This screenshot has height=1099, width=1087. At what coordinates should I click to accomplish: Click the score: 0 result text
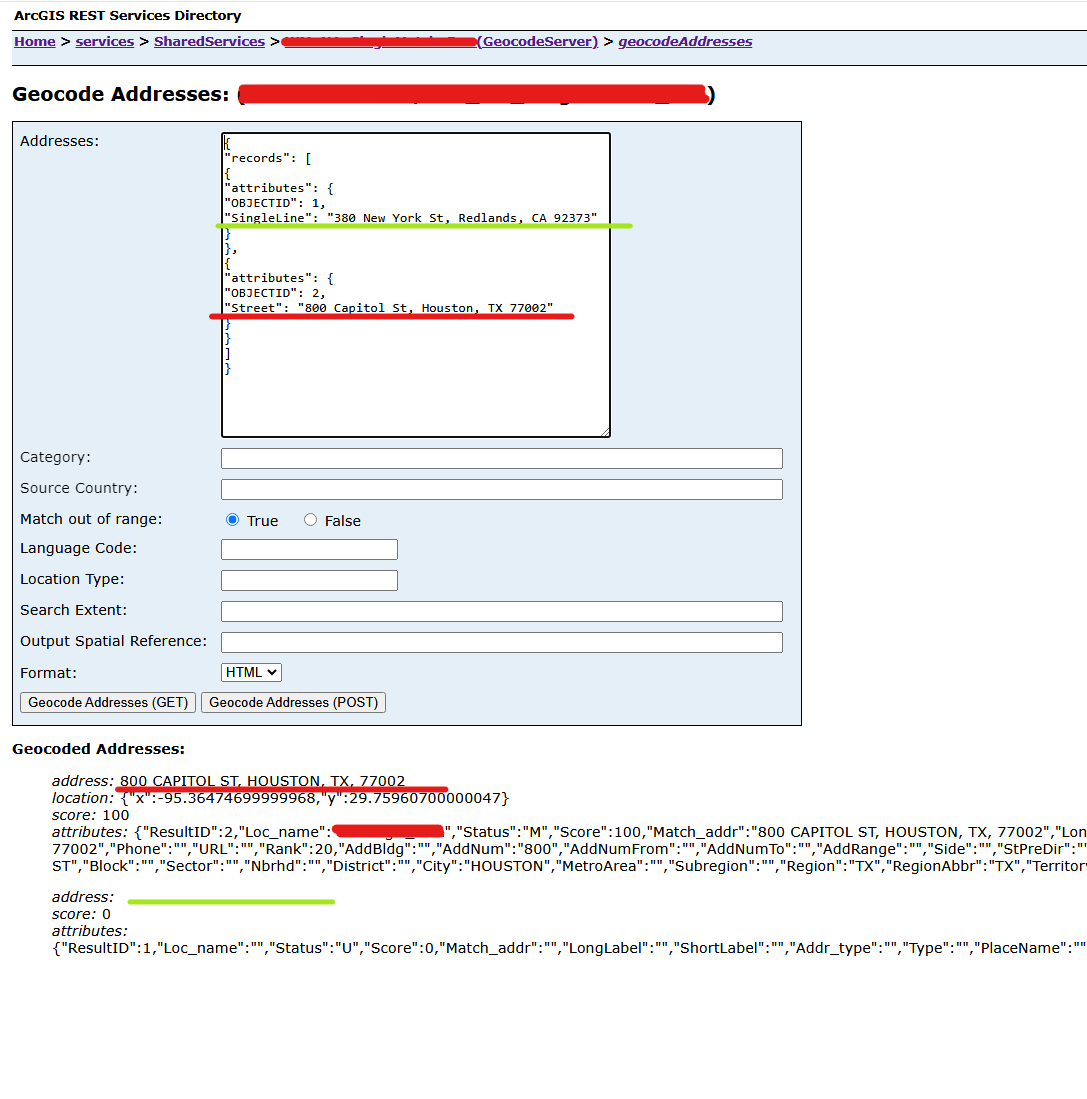click(81, 914)
